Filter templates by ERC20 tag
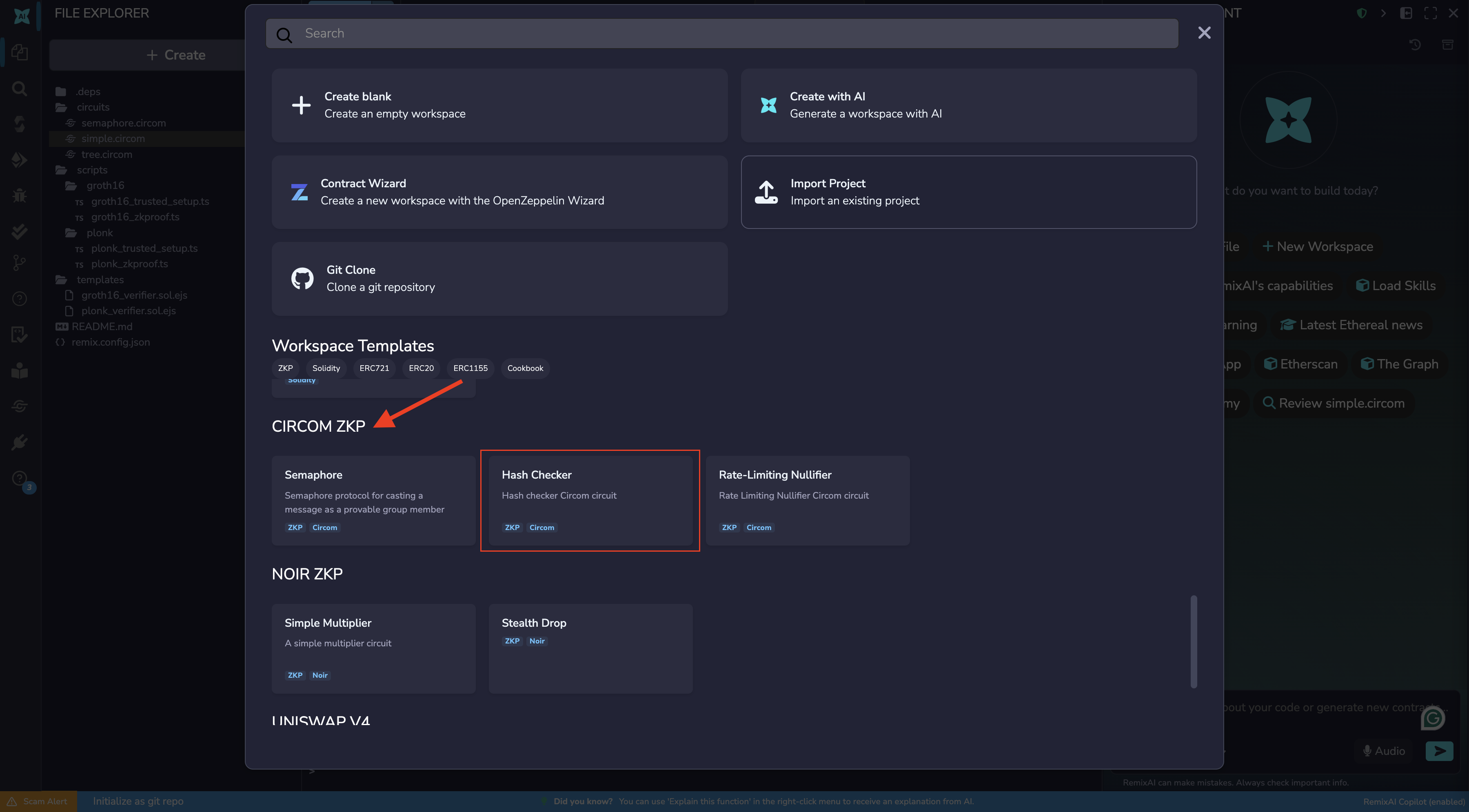Viewport: 1469px width, 812px height. coord(421,368)
